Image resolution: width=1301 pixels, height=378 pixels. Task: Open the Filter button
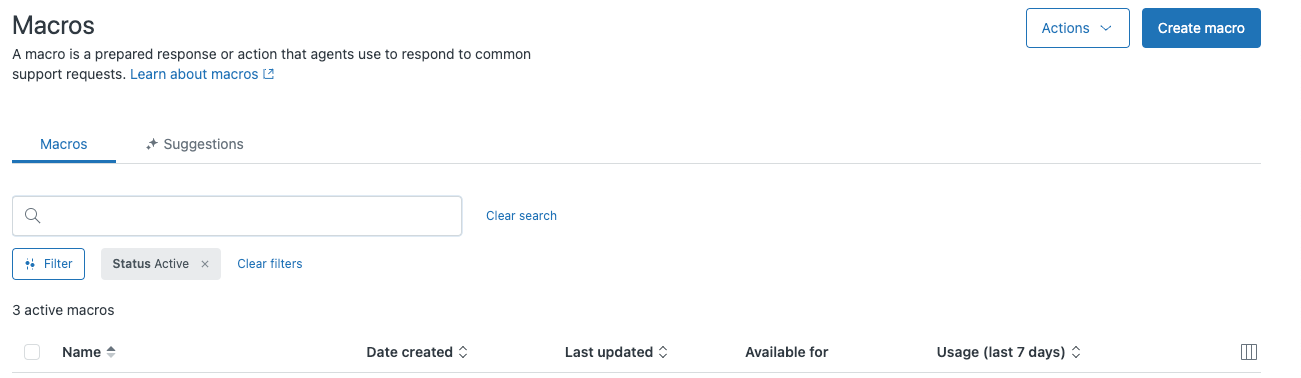pos(48,264)
